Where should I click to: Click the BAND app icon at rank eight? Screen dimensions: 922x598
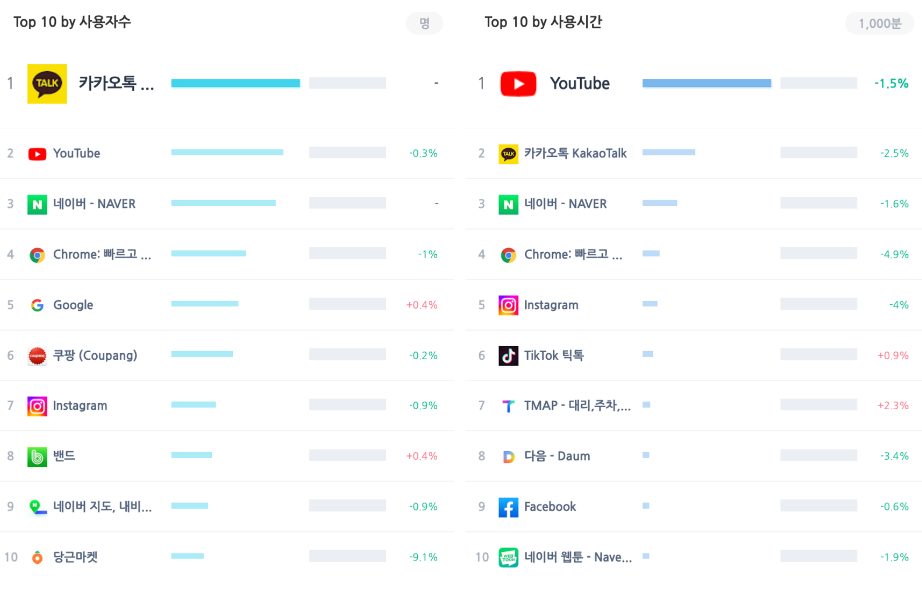tap(37, 457)
